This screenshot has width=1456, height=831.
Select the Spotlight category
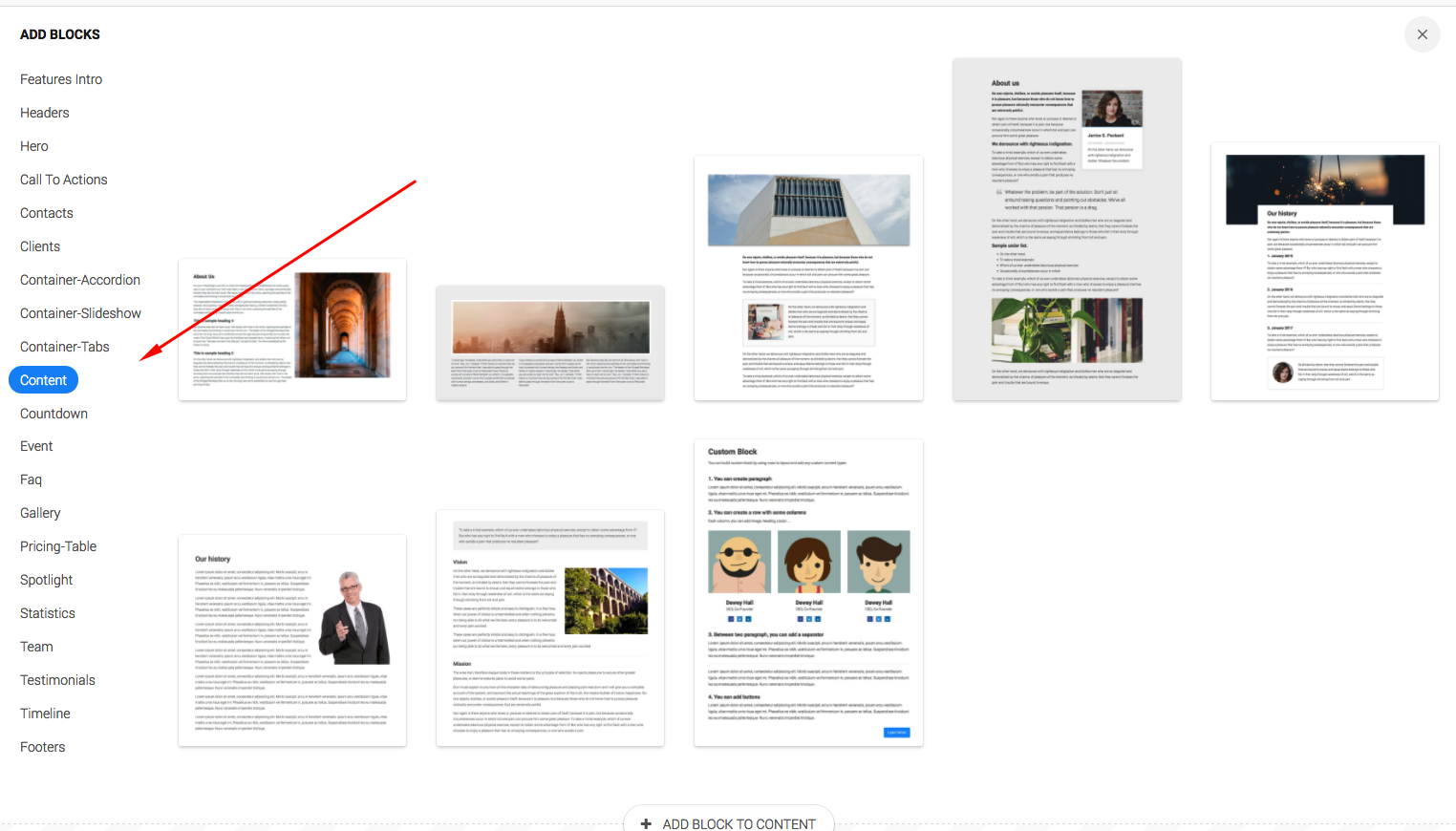click(x=46, y=579)
